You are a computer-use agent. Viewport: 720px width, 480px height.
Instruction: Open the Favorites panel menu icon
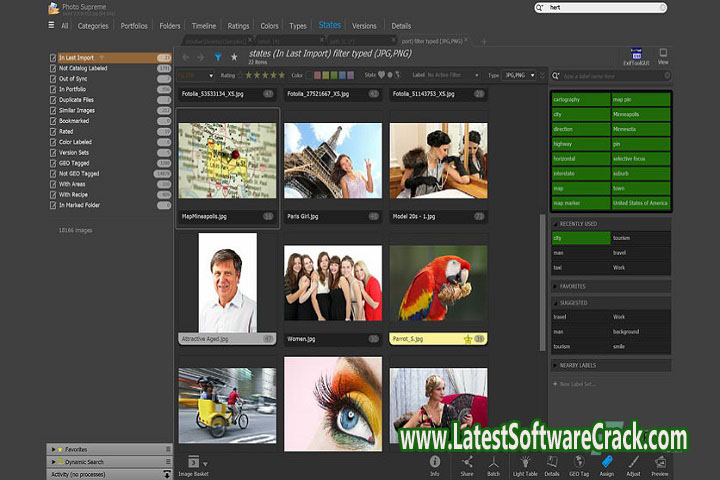168,449
